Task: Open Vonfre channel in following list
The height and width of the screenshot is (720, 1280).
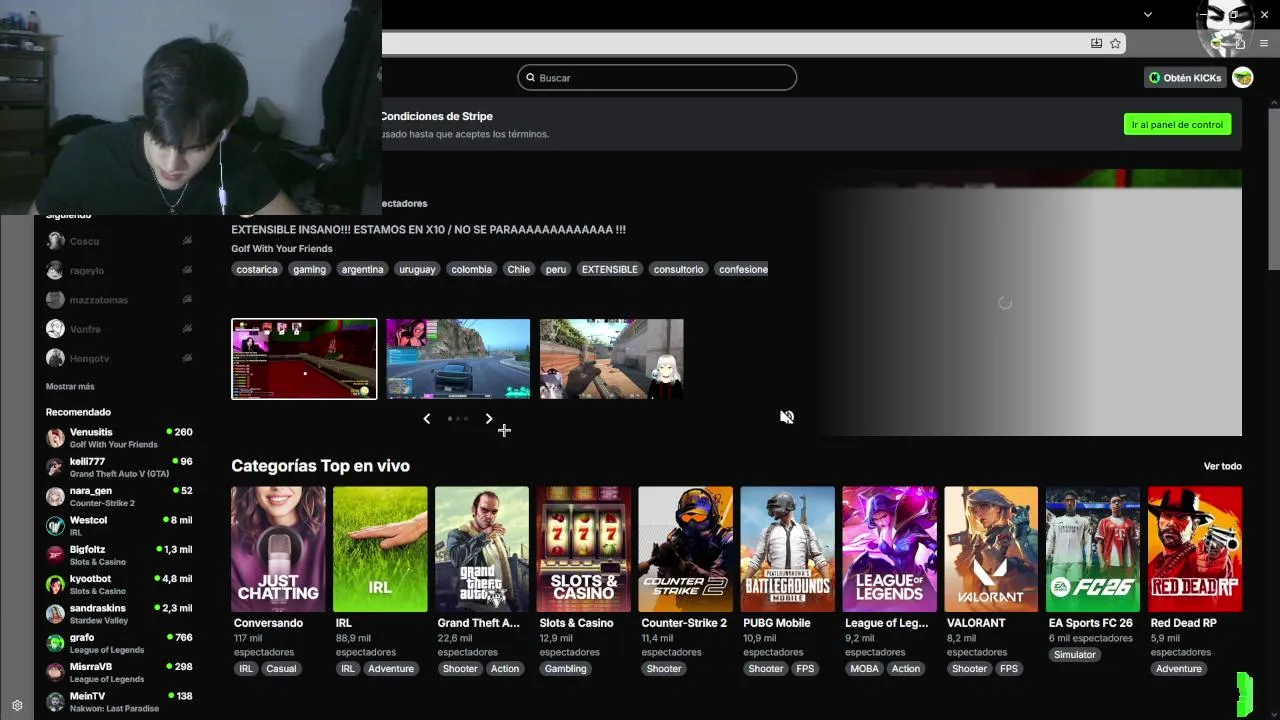Action: pyautogui.click(x=119, y=329)
